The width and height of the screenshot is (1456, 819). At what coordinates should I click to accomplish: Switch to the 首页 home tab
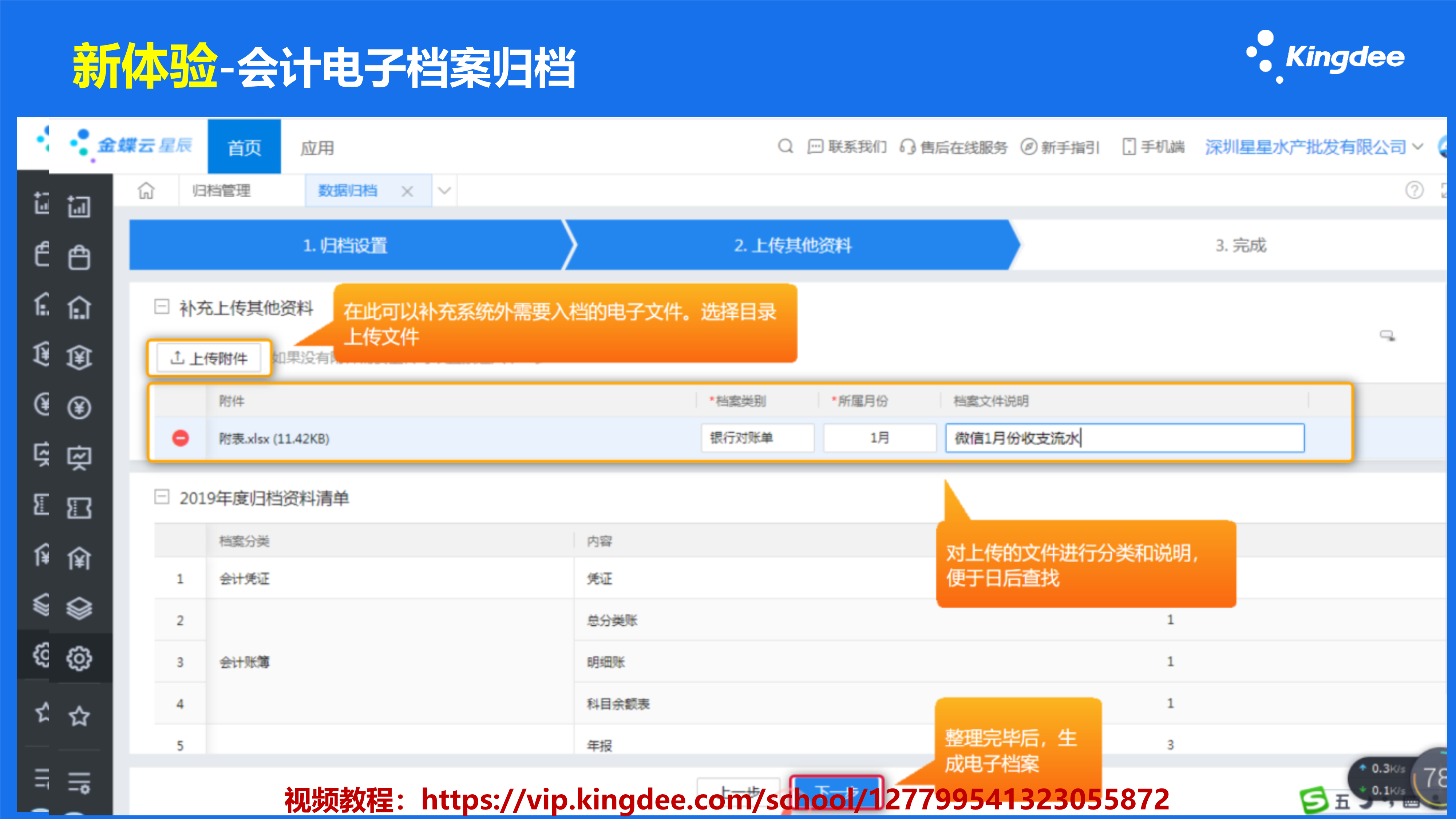[x=244, y=147]
